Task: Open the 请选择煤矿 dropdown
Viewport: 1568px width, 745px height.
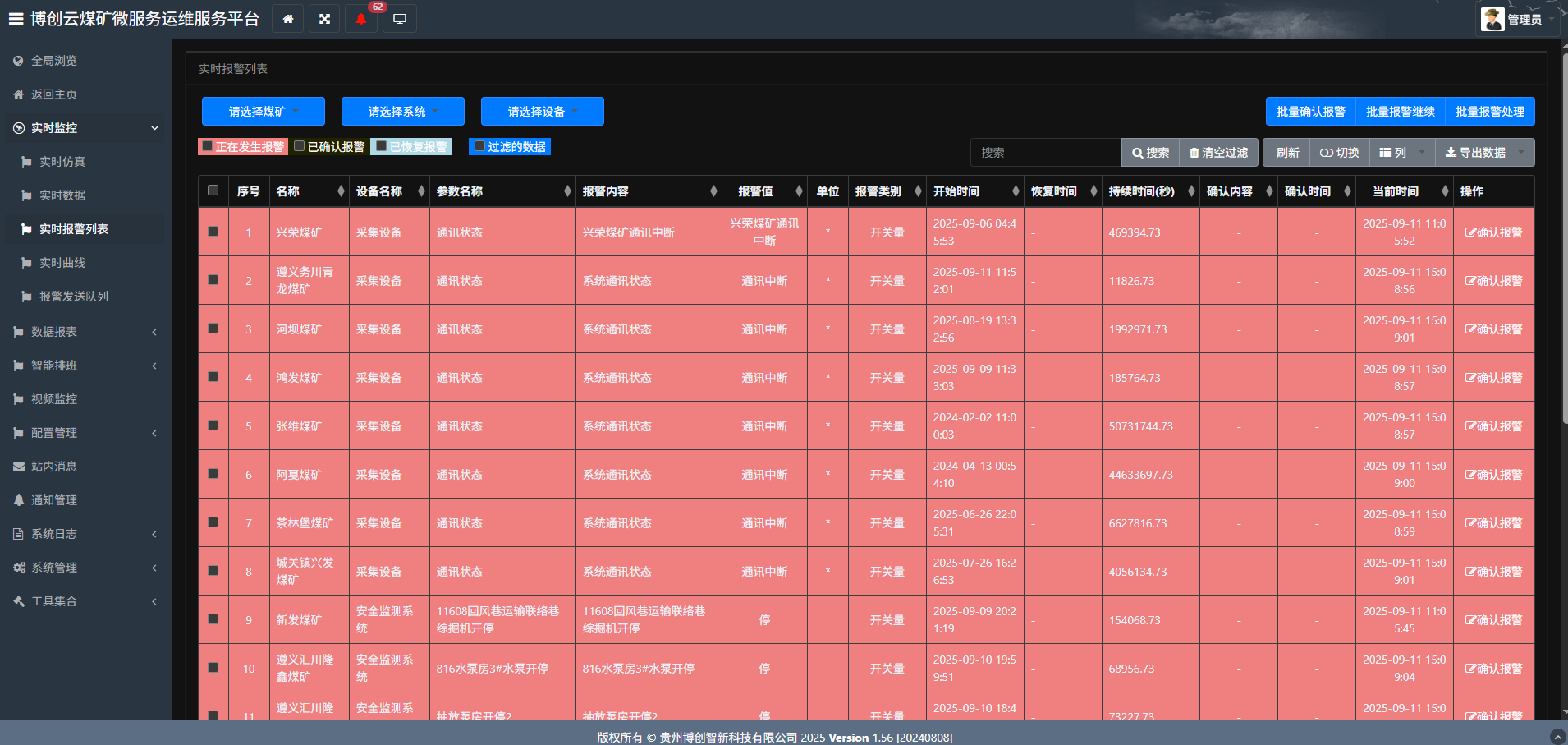Action: [x=263, y=112]
